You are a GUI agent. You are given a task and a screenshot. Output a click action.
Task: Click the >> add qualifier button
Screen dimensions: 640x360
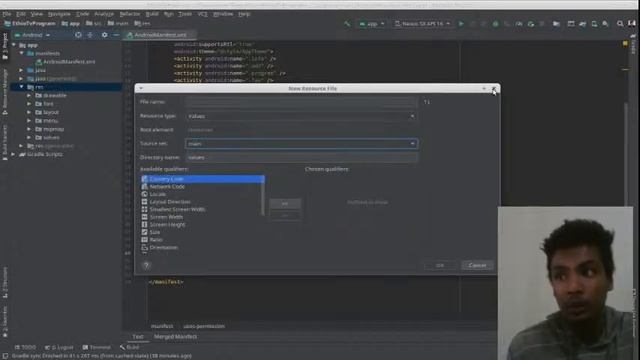(285, 203)
